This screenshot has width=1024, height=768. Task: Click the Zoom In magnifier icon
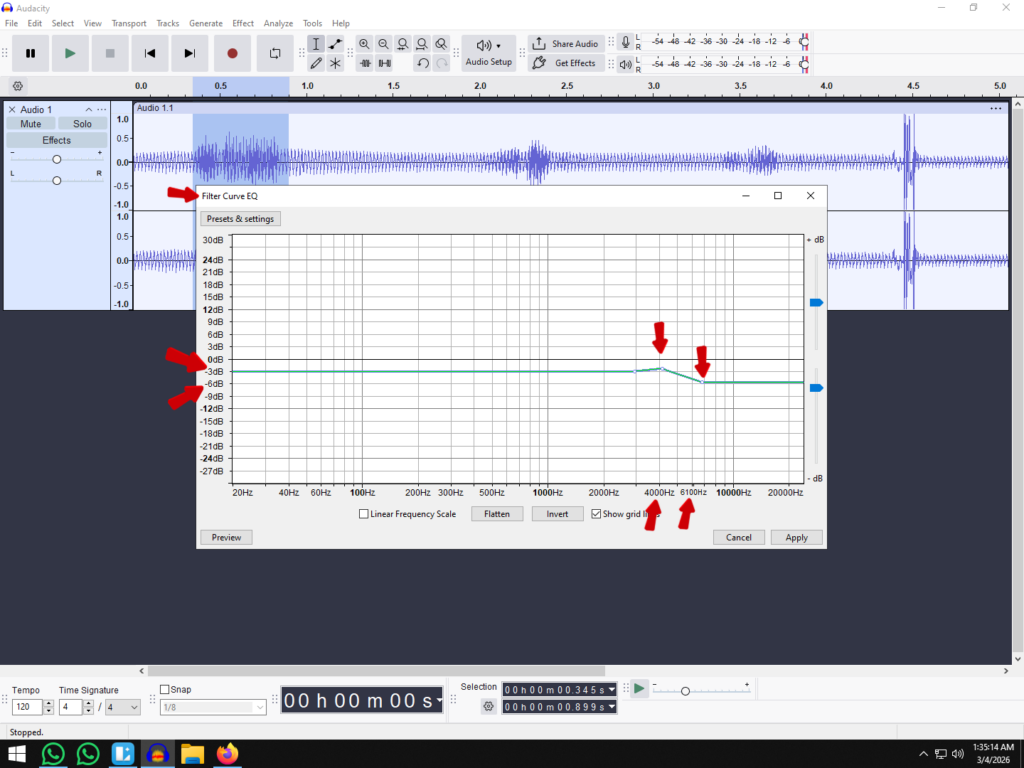[x=364, y=44]
